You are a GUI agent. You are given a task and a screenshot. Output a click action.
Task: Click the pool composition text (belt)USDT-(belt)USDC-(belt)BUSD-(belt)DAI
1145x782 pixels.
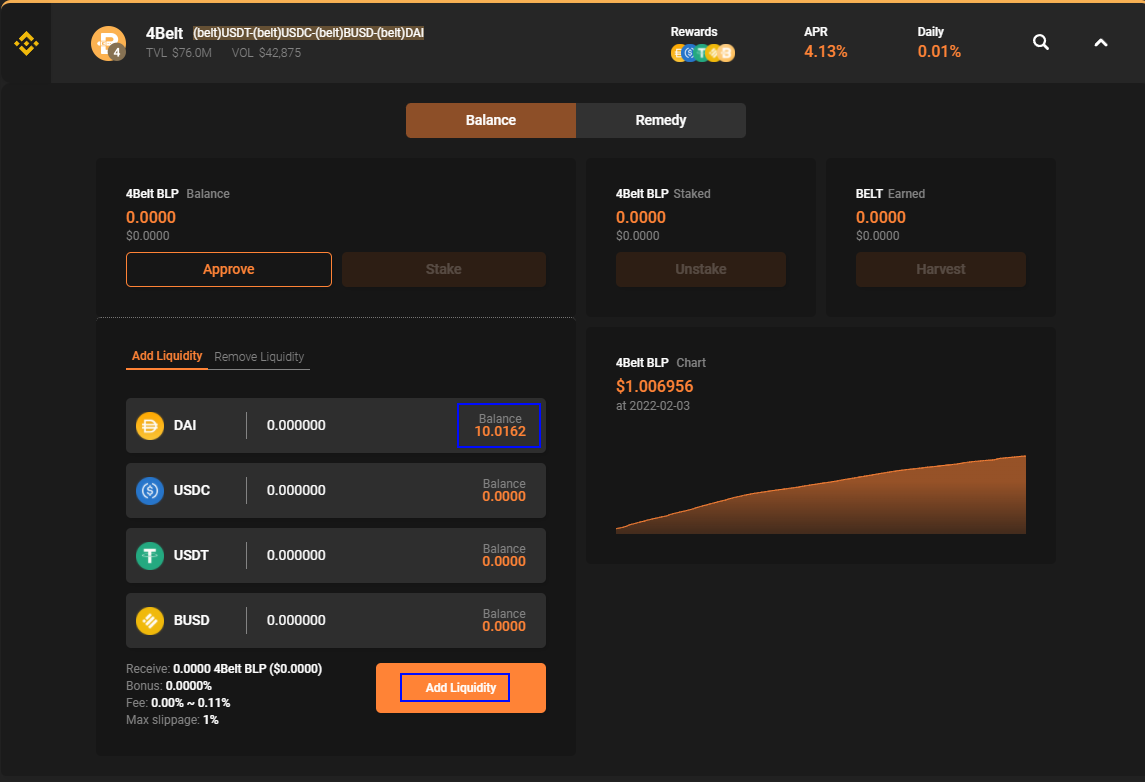click(x=308, y=33)
